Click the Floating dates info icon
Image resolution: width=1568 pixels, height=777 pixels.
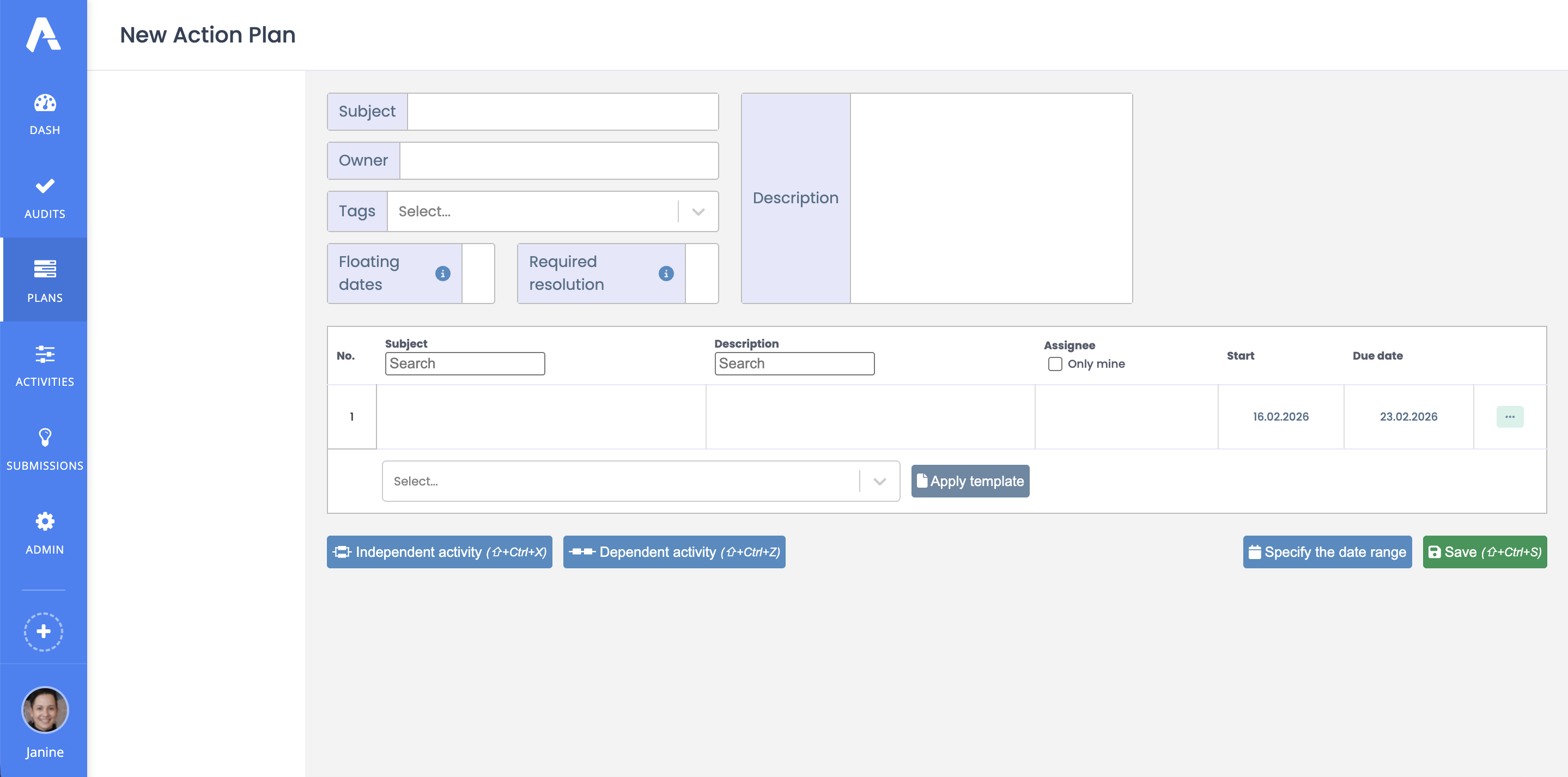tap(442, 273)
